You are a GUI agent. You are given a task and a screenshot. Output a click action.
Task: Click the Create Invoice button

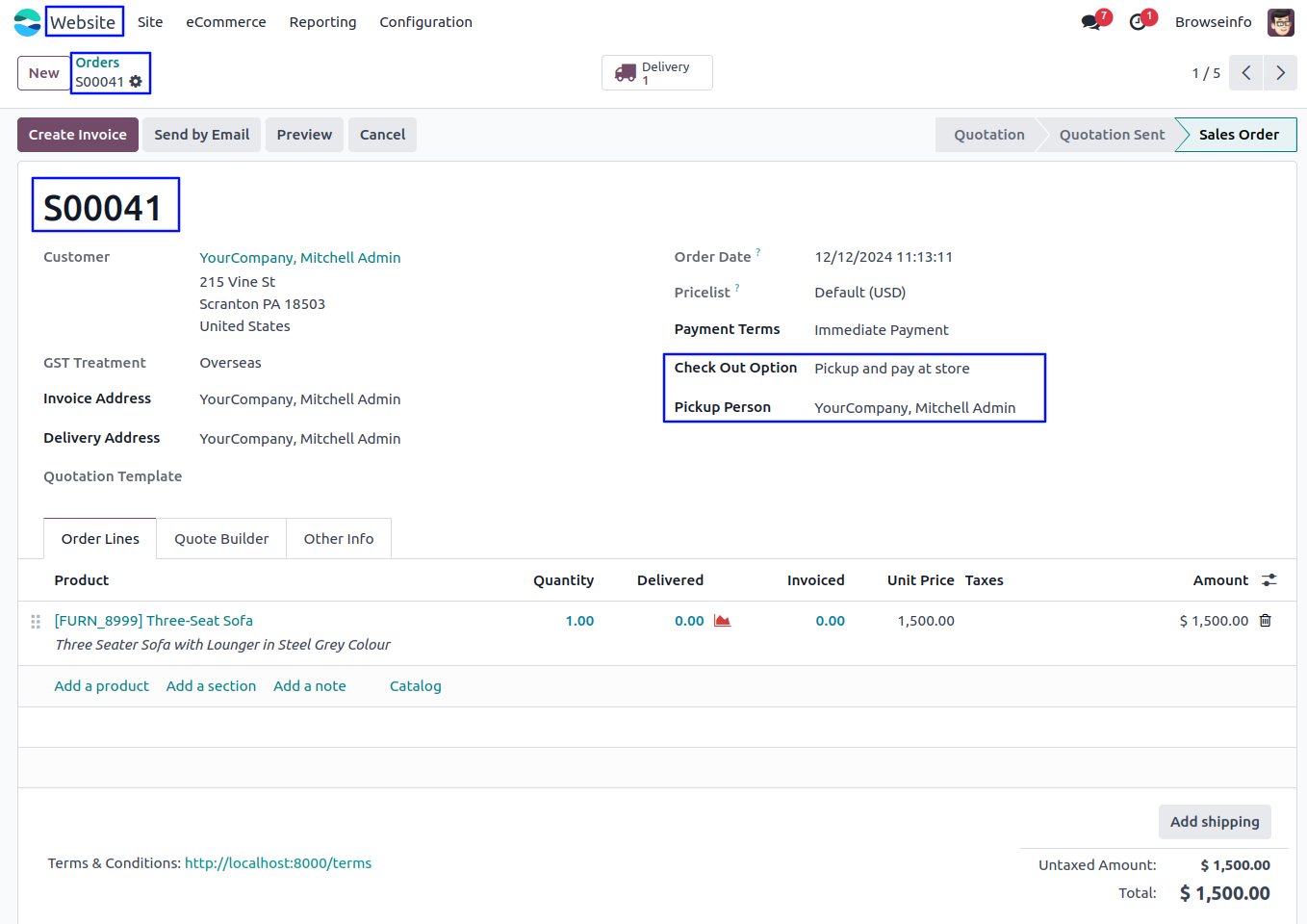[x=78, y=135]
